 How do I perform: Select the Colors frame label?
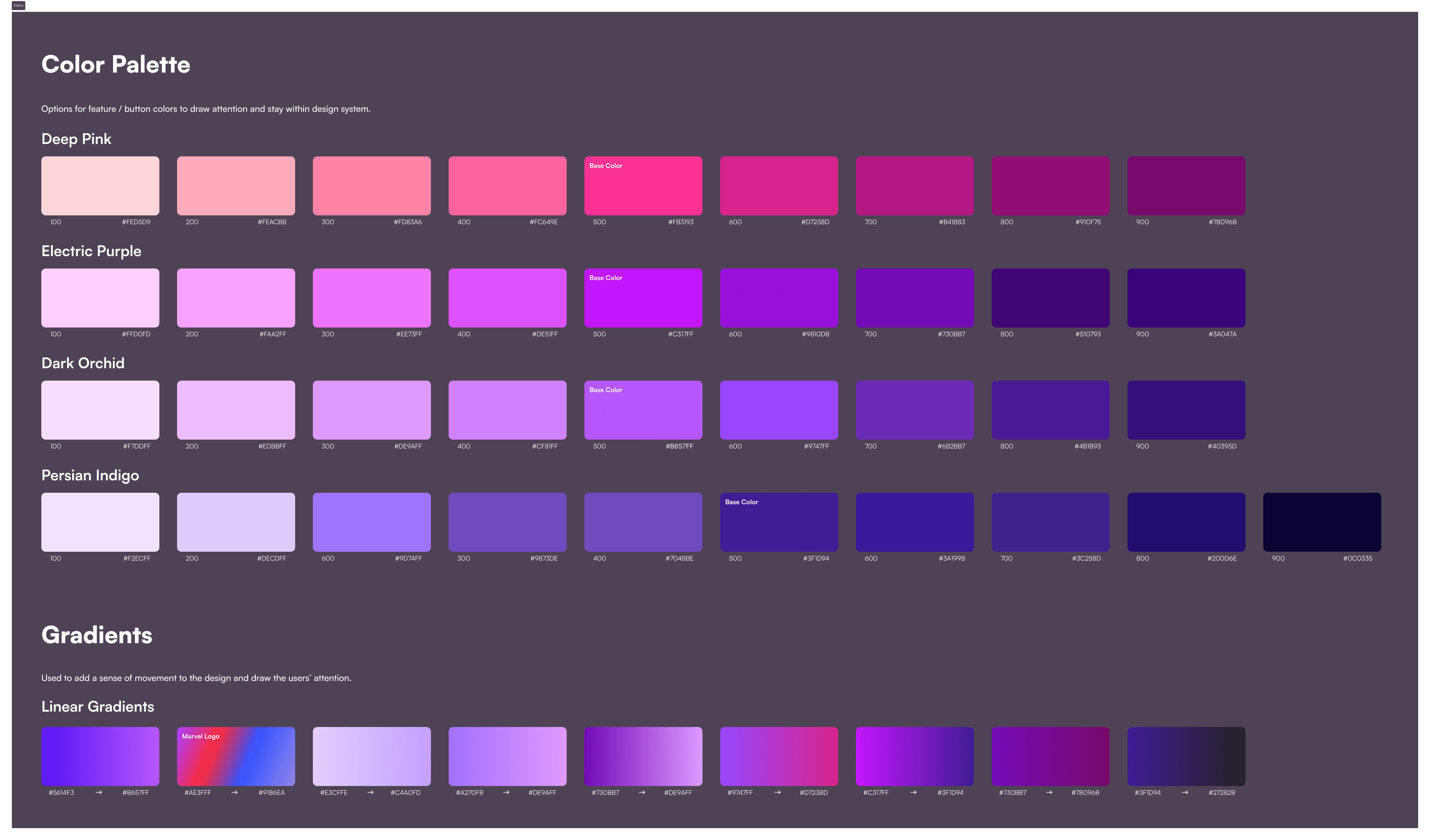coord(18,6)
